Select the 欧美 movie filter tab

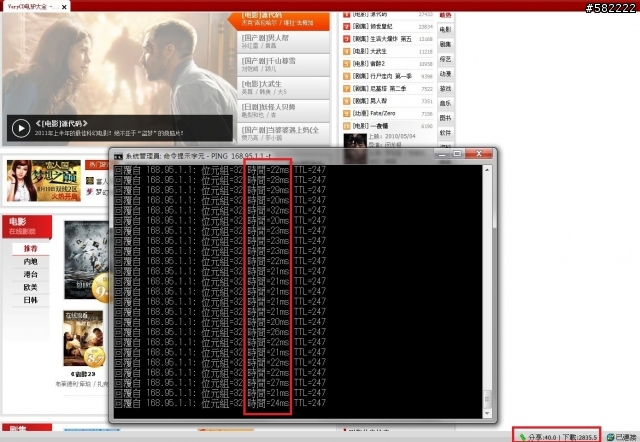click(31, 288)
